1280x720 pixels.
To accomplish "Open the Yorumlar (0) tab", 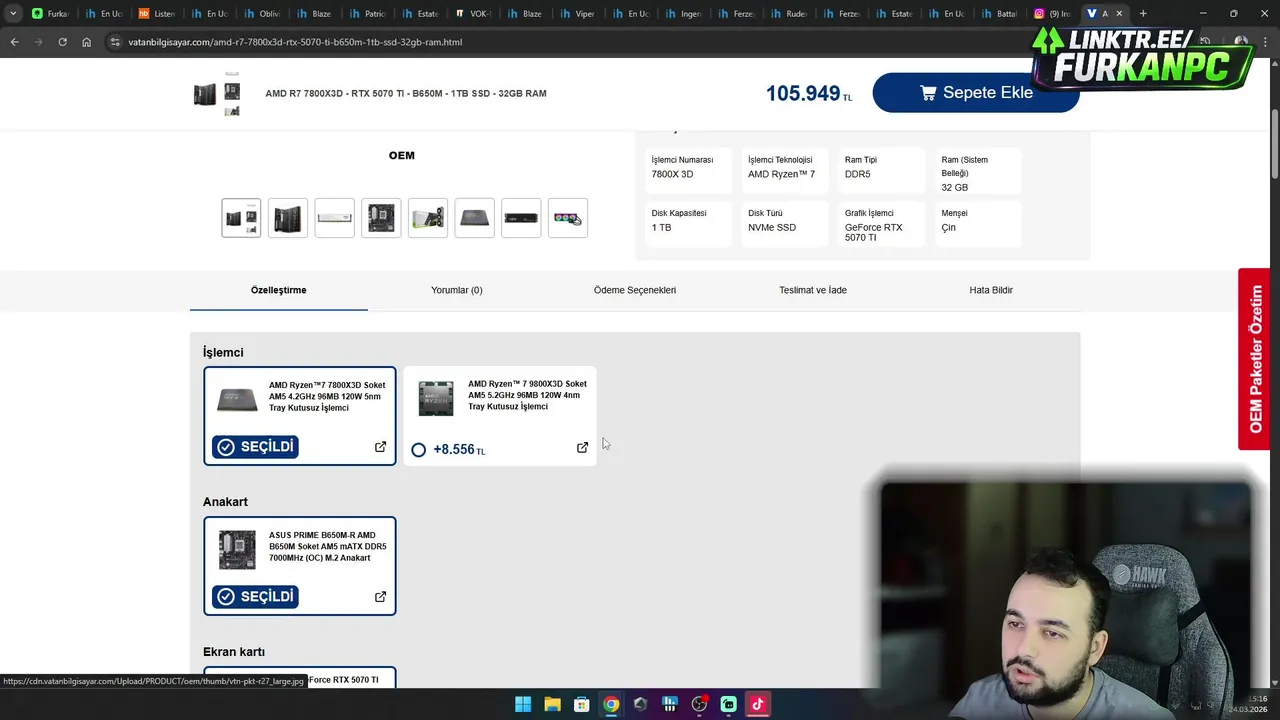I will [457, 290].
